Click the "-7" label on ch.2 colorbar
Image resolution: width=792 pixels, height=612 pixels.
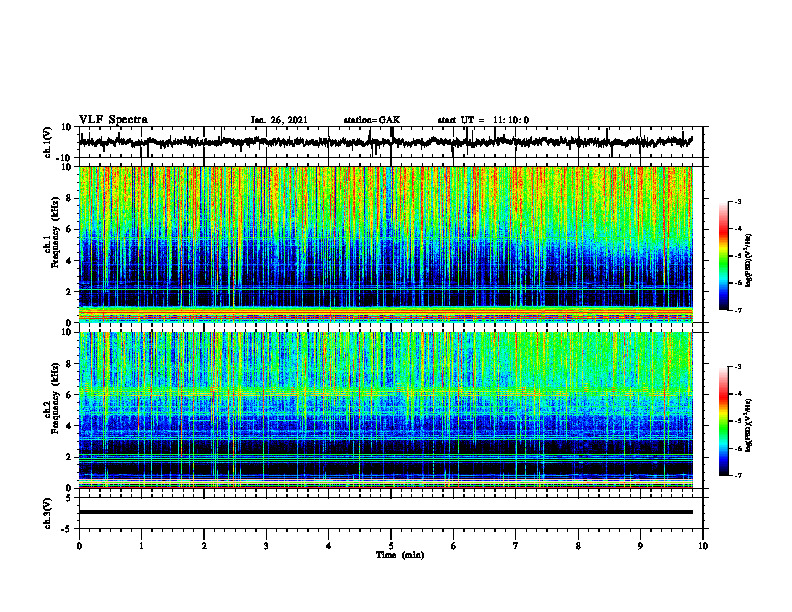click(x=738, y=475)
